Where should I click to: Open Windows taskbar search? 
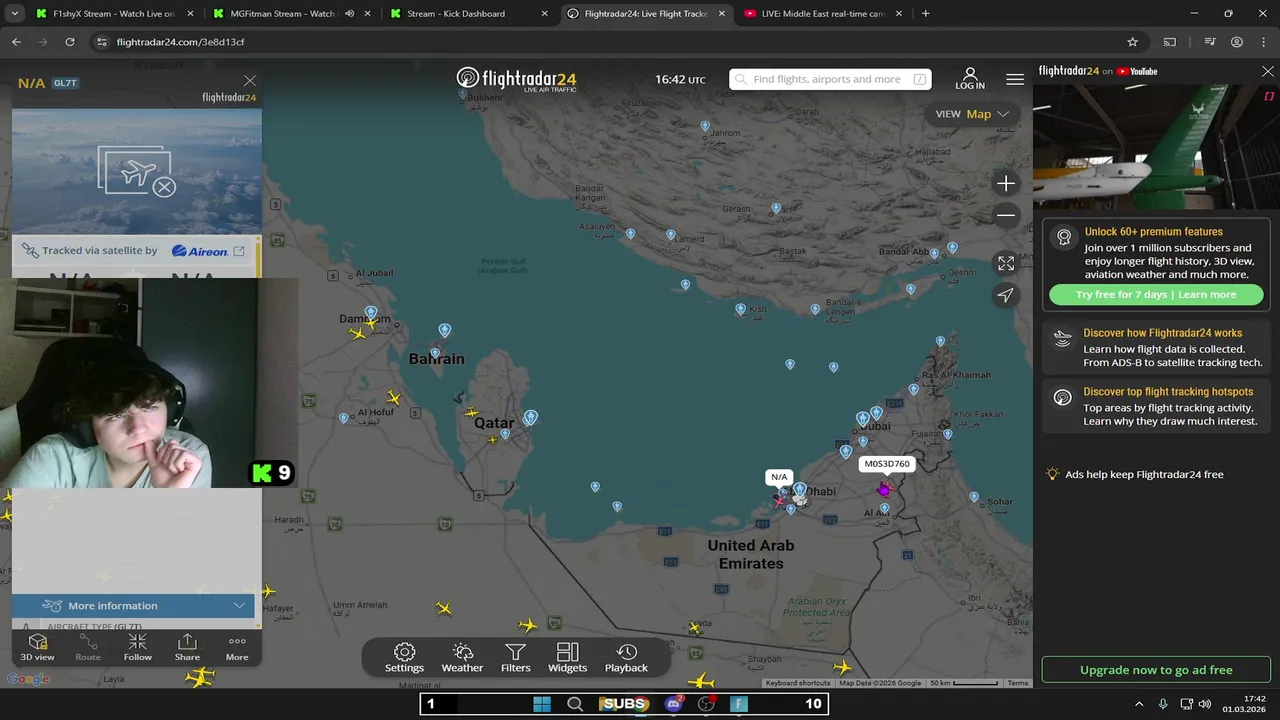(575, 704)
